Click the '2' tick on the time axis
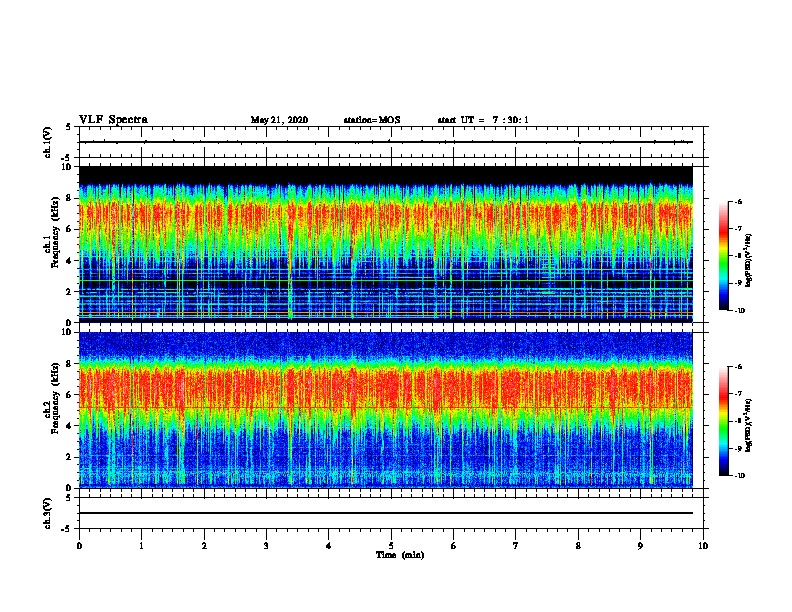Image resolution: width=792 pixels, height=612 pixels. pyautogui.click(x=204, y=546)
